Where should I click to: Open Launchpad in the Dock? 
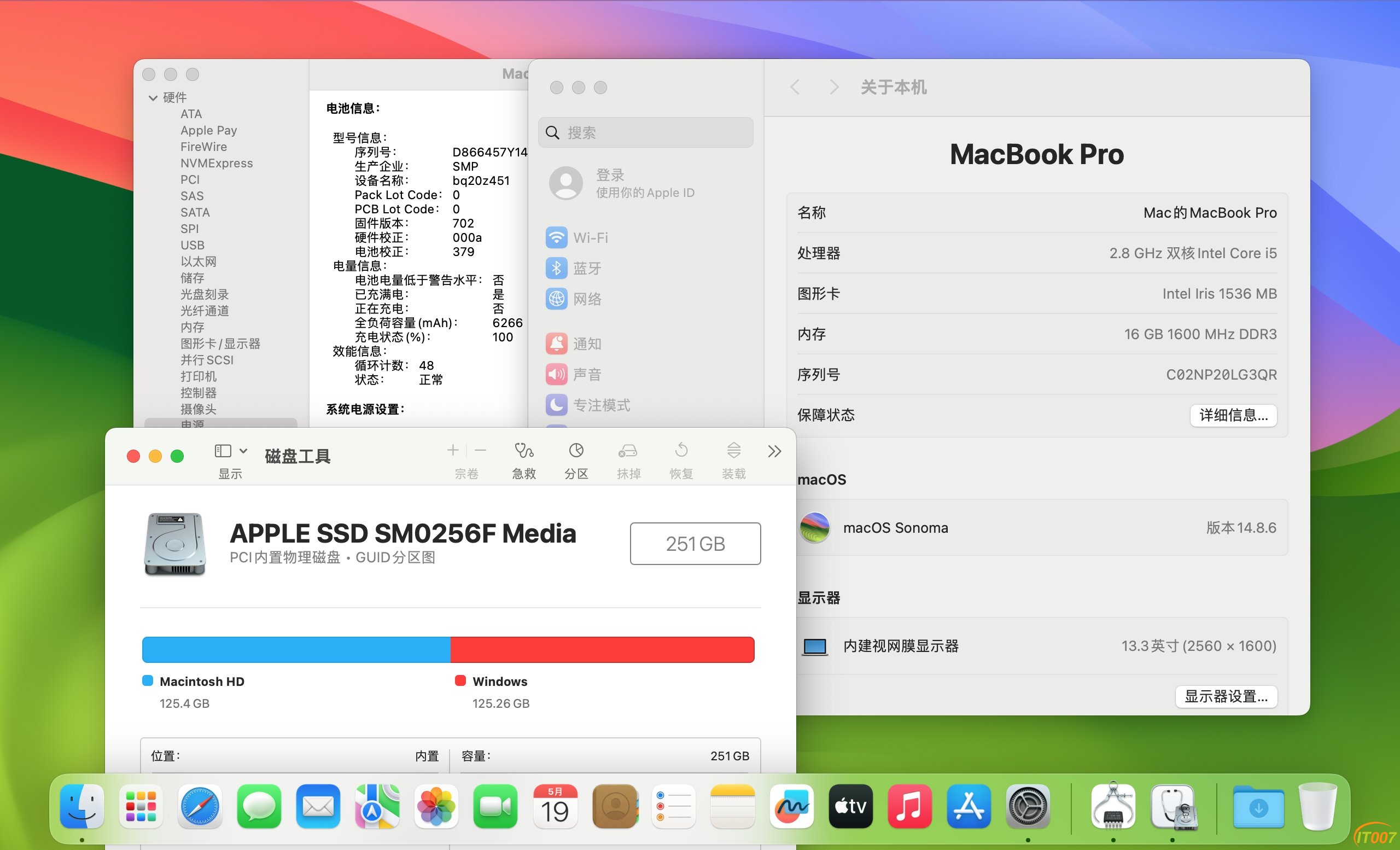click(141, 806)
